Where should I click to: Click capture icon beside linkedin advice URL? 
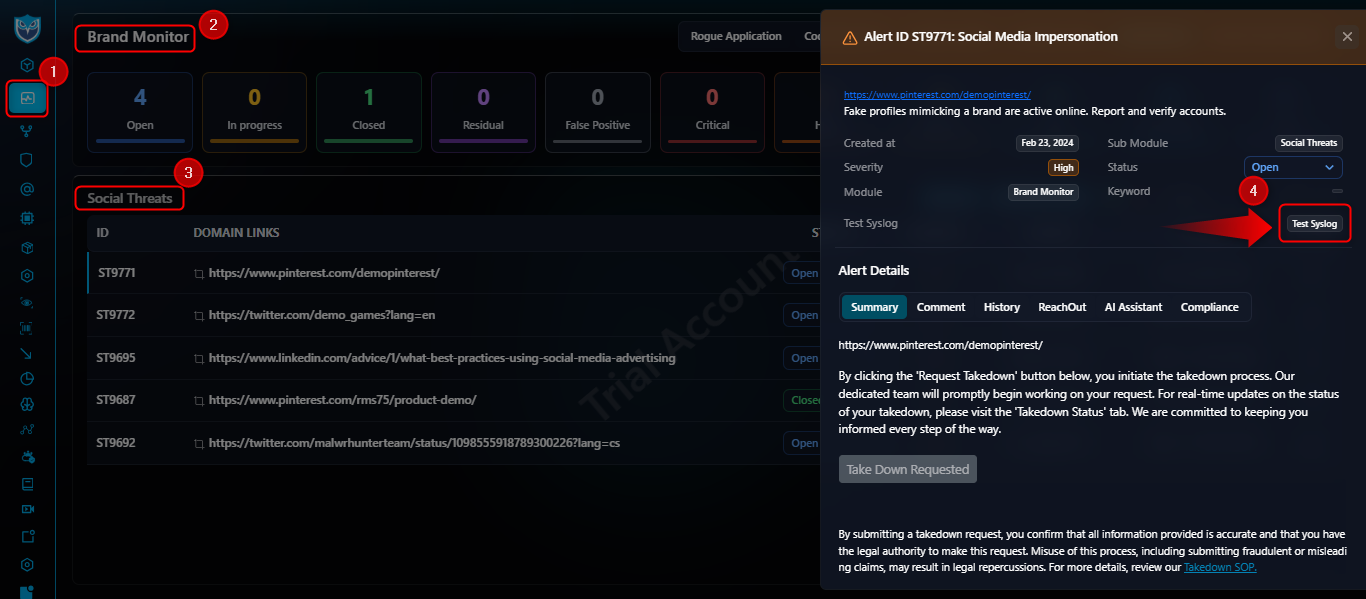[x=199, y=358]
